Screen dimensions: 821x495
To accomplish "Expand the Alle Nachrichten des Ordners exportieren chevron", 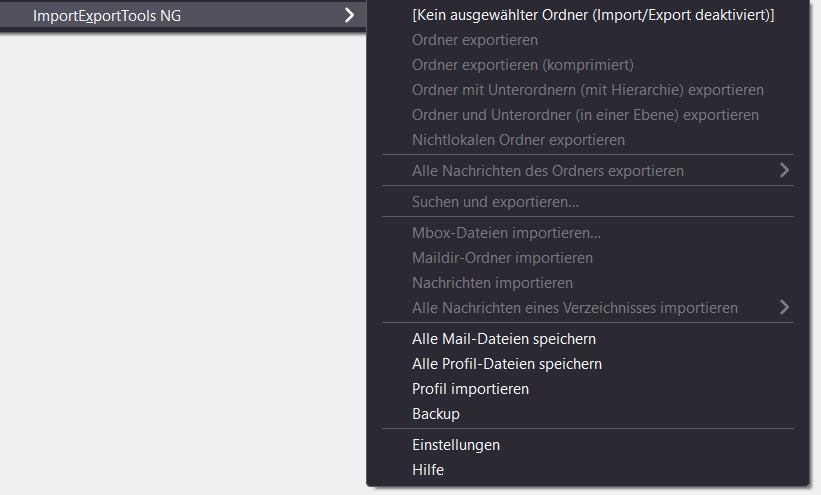I will (x=784, y=170).
